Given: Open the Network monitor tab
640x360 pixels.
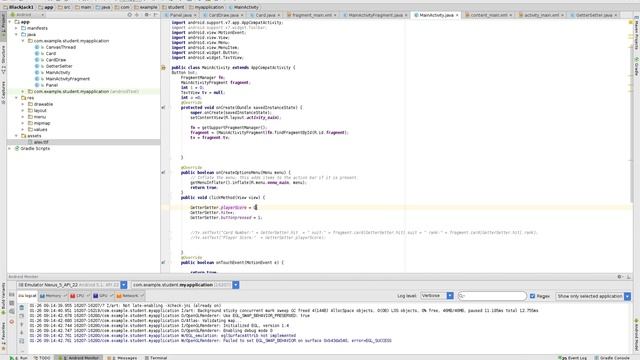Looking at the screenshot, I should click(x=129, y=296).
